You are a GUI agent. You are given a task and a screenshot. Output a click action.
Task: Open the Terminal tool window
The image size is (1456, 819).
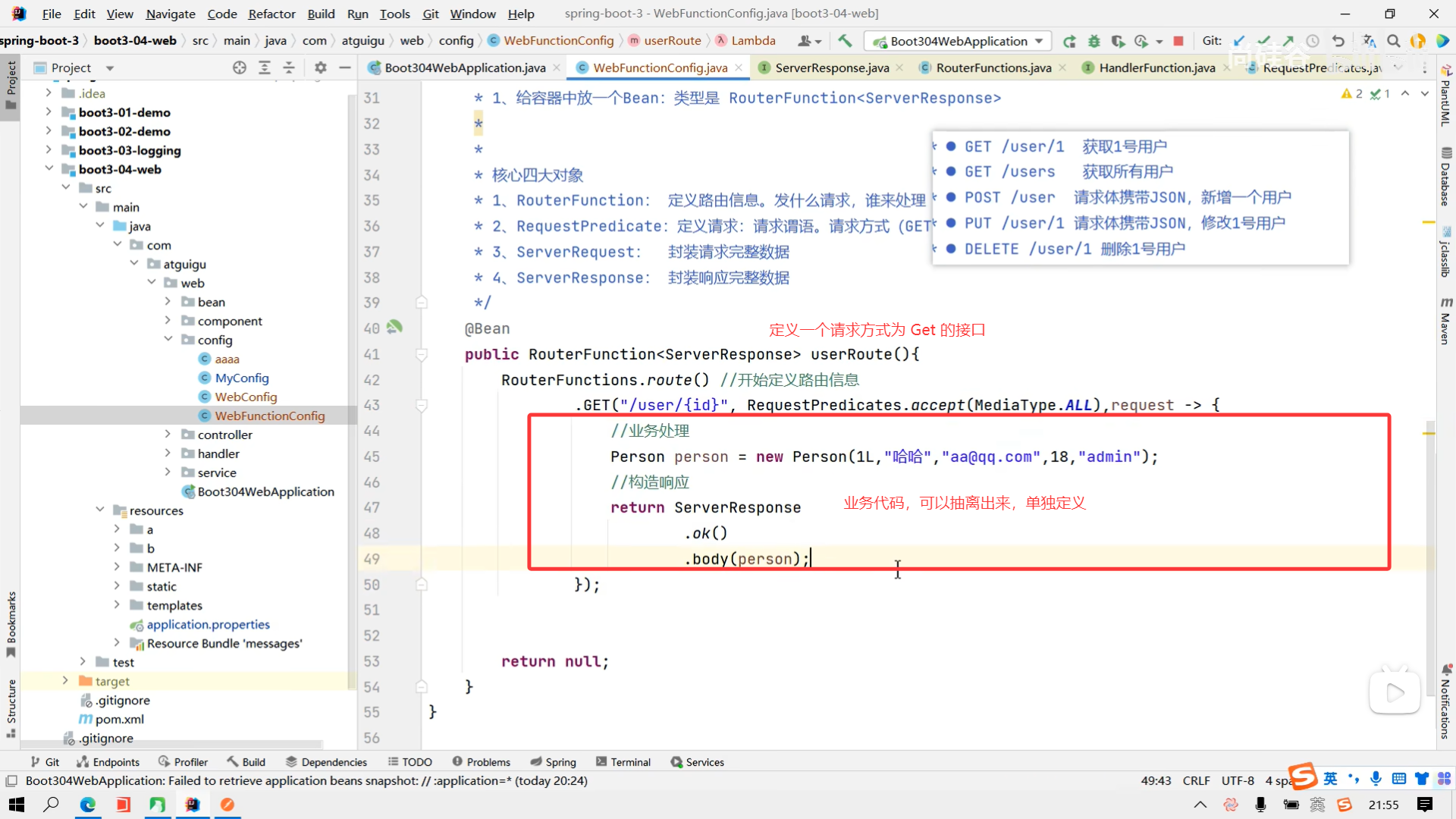coord(623,762)
